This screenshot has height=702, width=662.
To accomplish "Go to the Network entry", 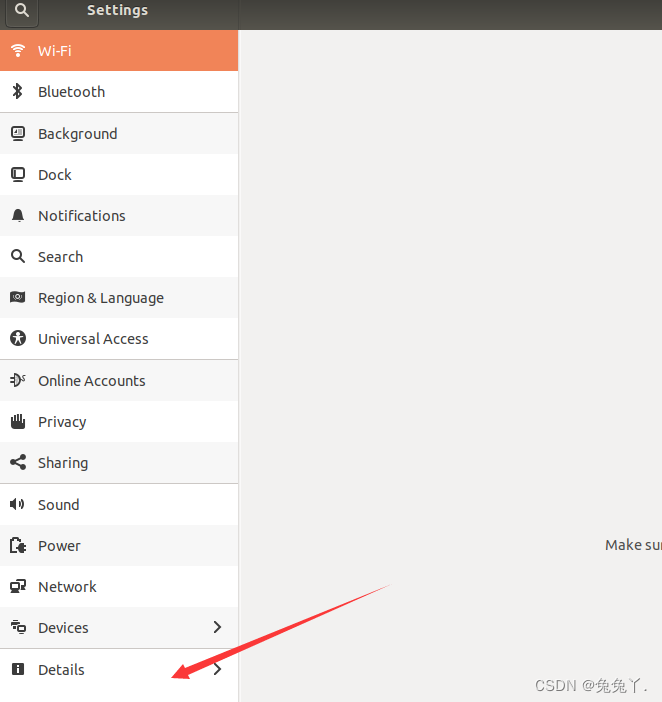I will point(119,586).
